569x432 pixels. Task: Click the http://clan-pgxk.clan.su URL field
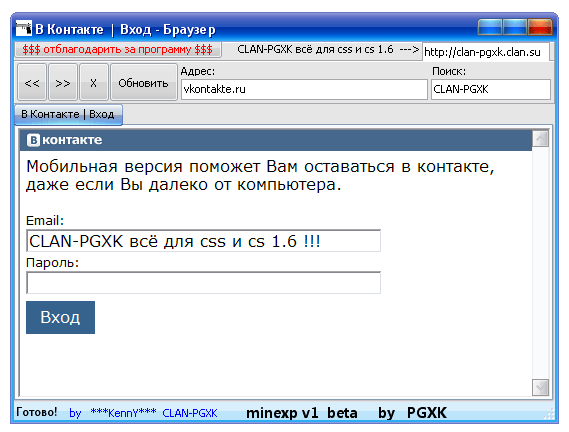coord(486,52)
